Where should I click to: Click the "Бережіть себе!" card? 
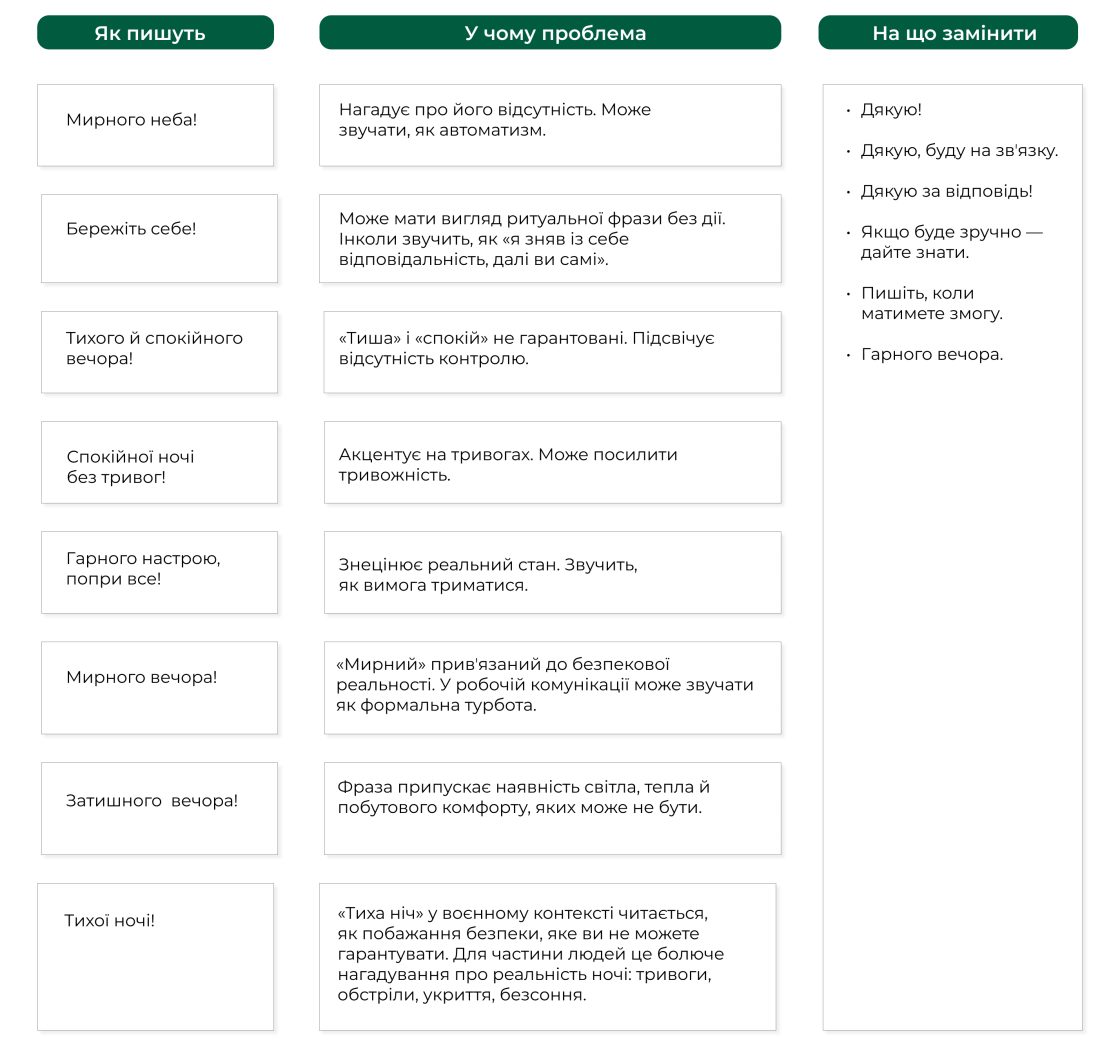pyautogui.click(x=159, y=238)
